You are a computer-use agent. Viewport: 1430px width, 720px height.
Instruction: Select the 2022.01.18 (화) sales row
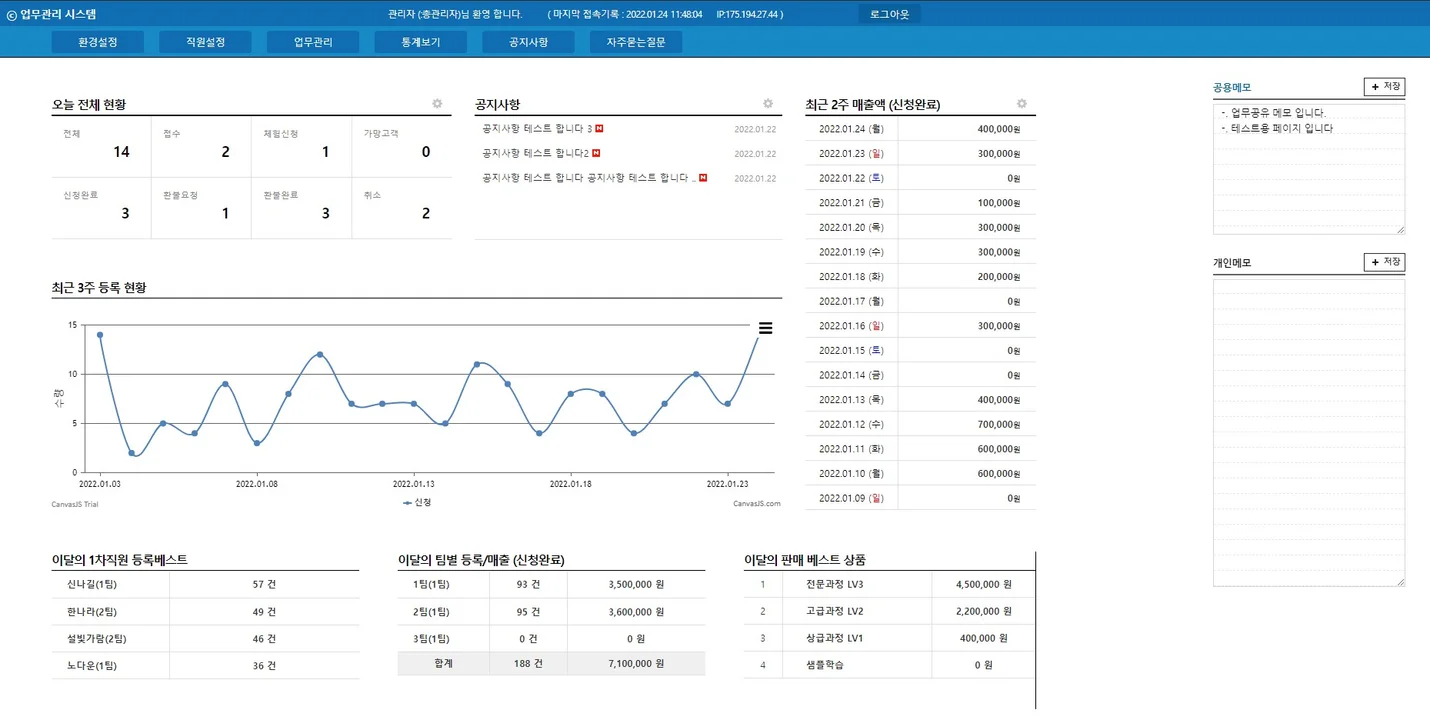click(920, 277)
